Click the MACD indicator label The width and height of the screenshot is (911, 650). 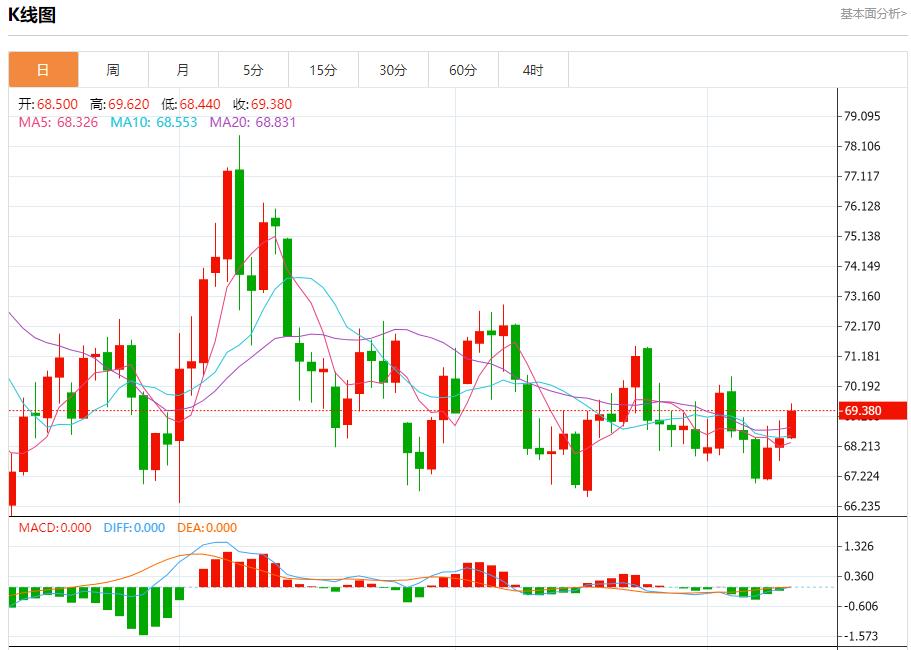click(x=55, y=528)
